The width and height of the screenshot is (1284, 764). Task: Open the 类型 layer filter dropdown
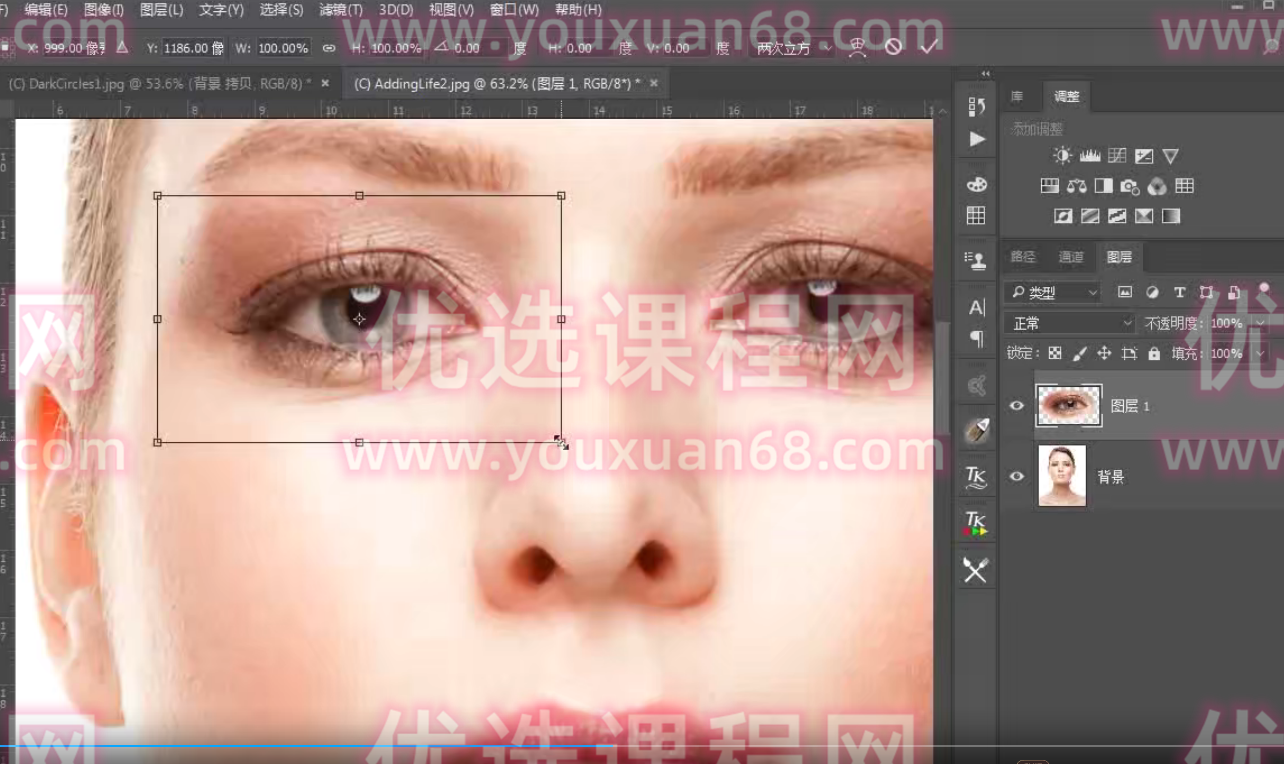pos(1053,292)
